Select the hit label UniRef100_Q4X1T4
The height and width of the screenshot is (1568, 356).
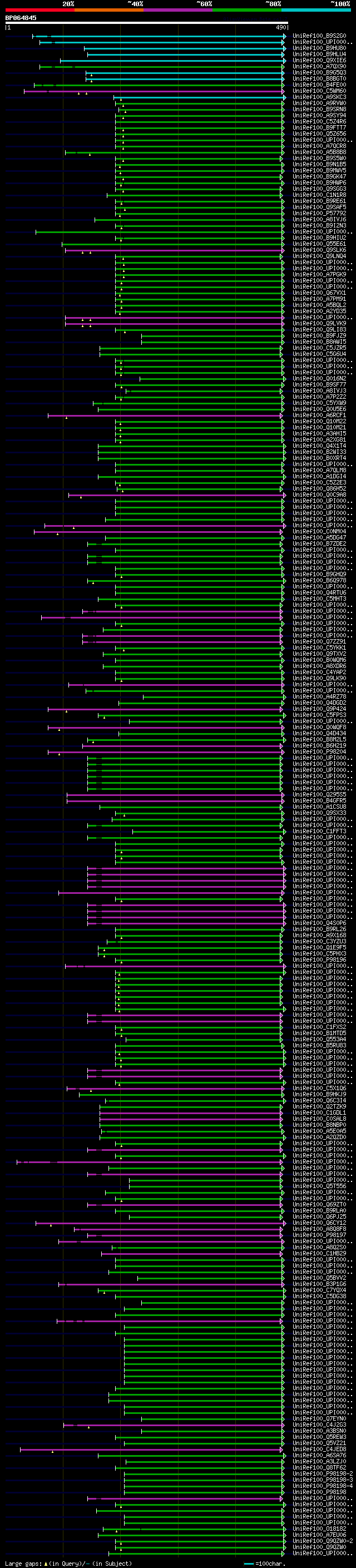319,446
